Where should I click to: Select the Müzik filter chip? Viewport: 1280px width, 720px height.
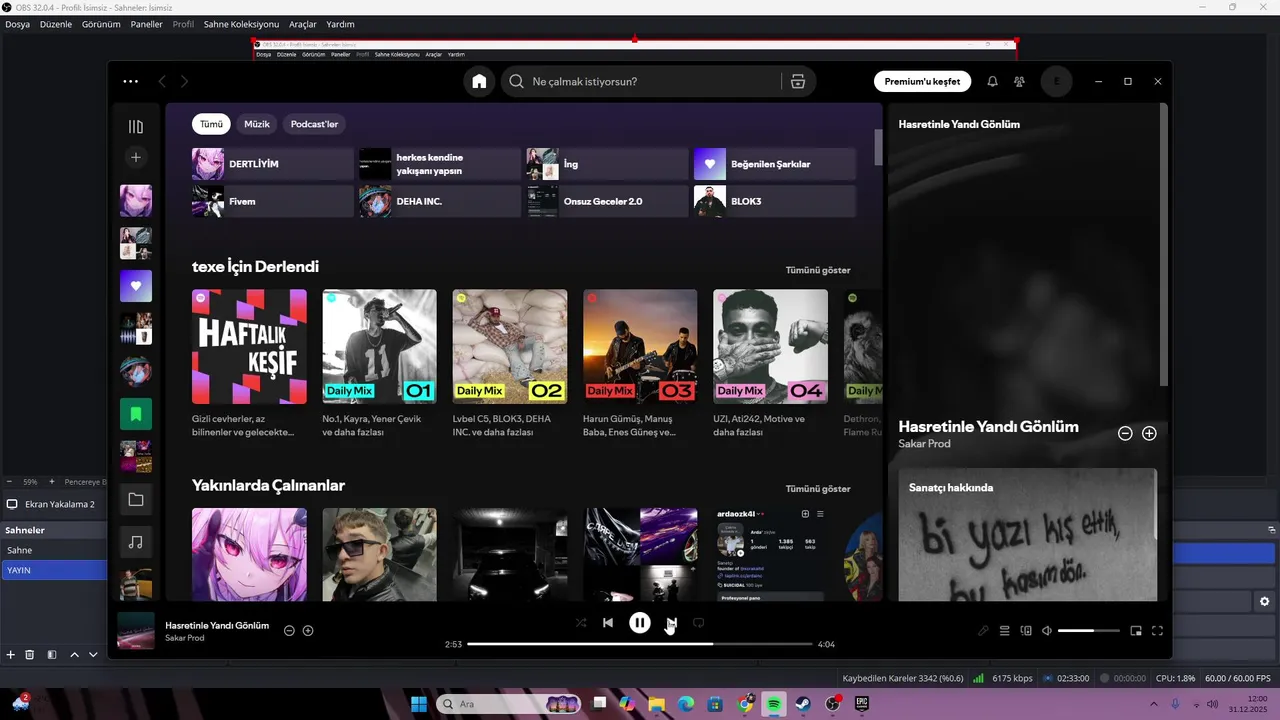click(257, 124)
